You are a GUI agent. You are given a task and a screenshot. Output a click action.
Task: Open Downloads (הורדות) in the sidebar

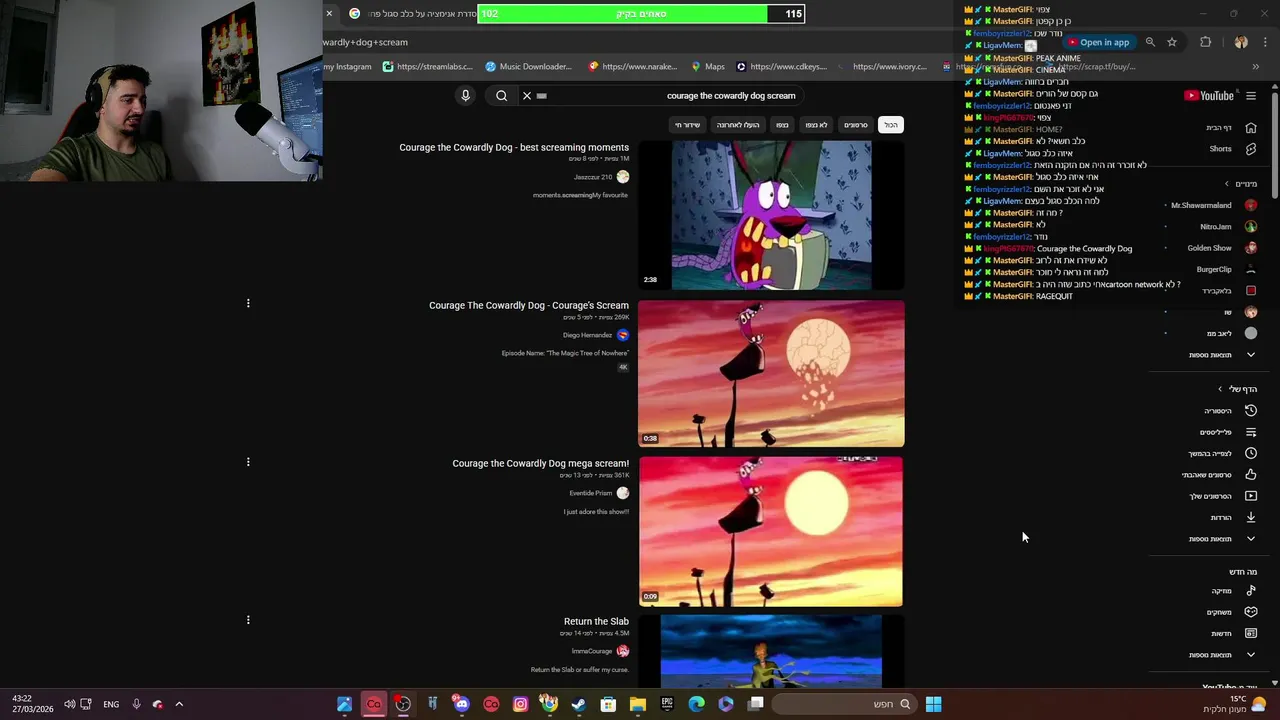click(x=1232, y=518)
